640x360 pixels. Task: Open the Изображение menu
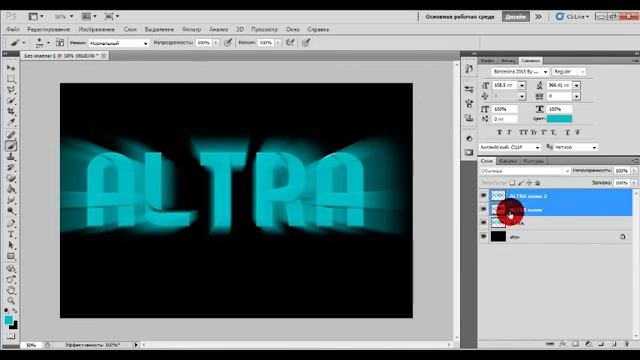coord(97,29)
